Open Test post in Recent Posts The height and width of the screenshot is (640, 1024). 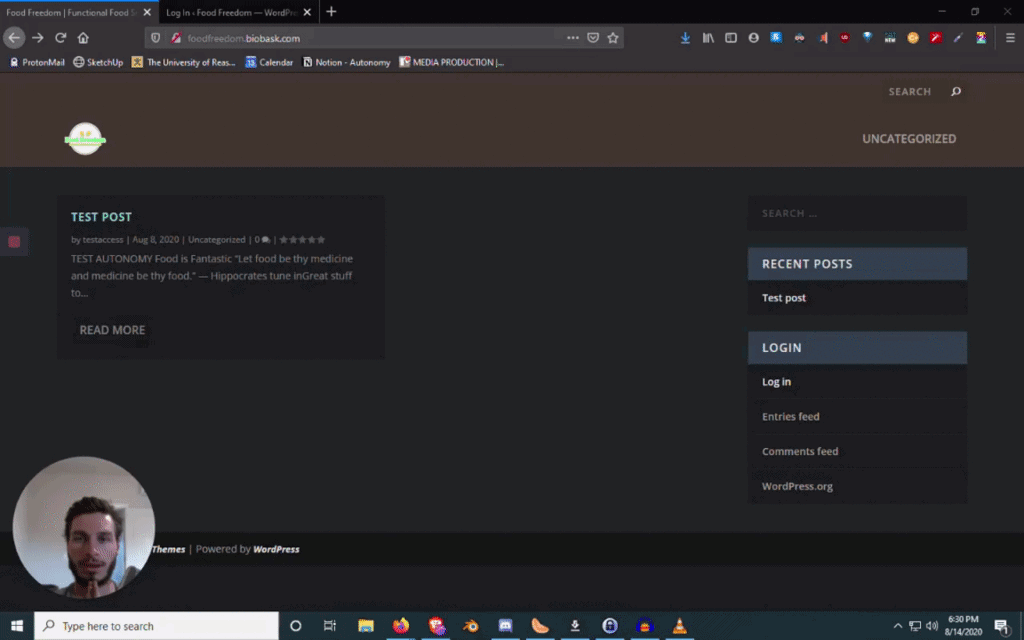[784, 298]
